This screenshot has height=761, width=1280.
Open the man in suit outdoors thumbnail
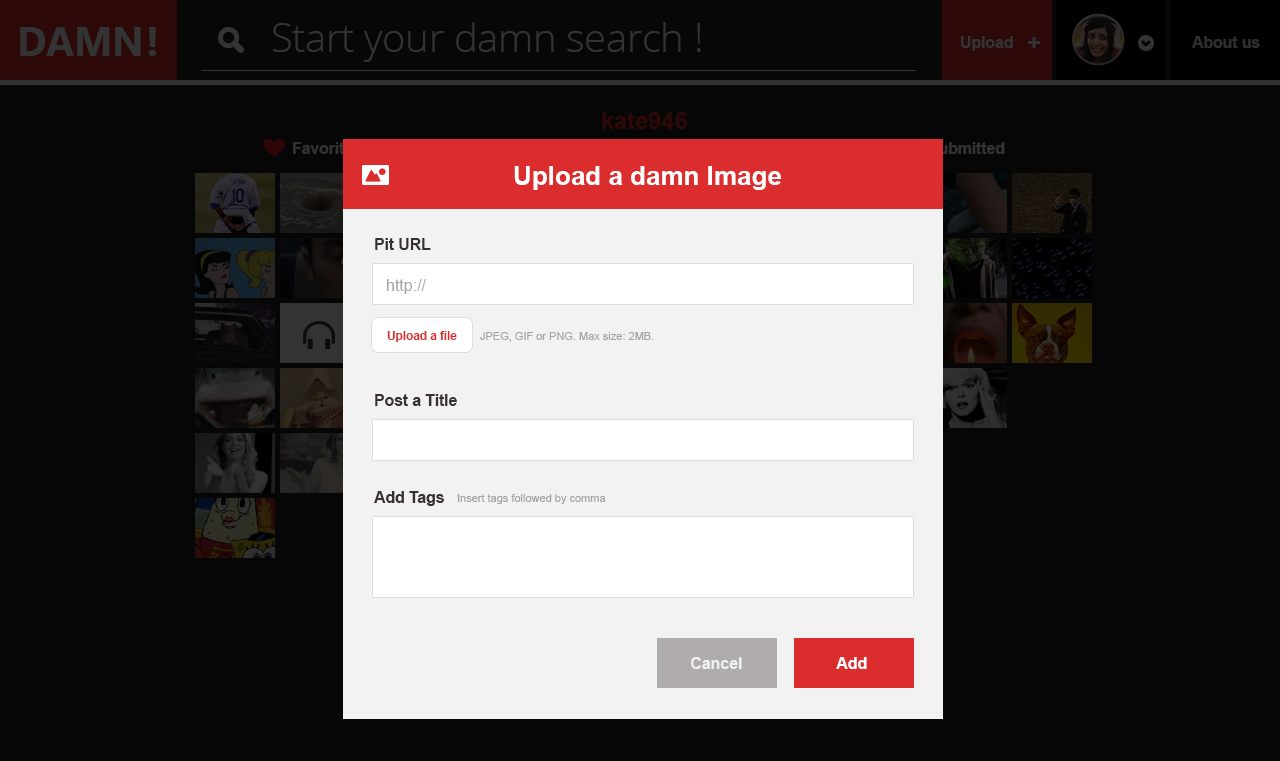point(1052,203)
